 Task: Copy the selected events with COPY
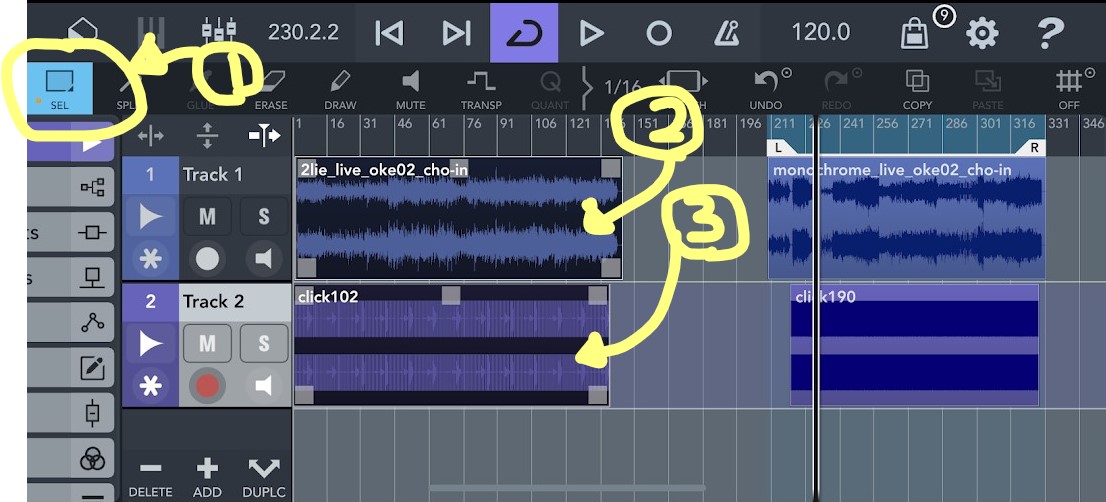pyautogui.click(x=917, y=89)
